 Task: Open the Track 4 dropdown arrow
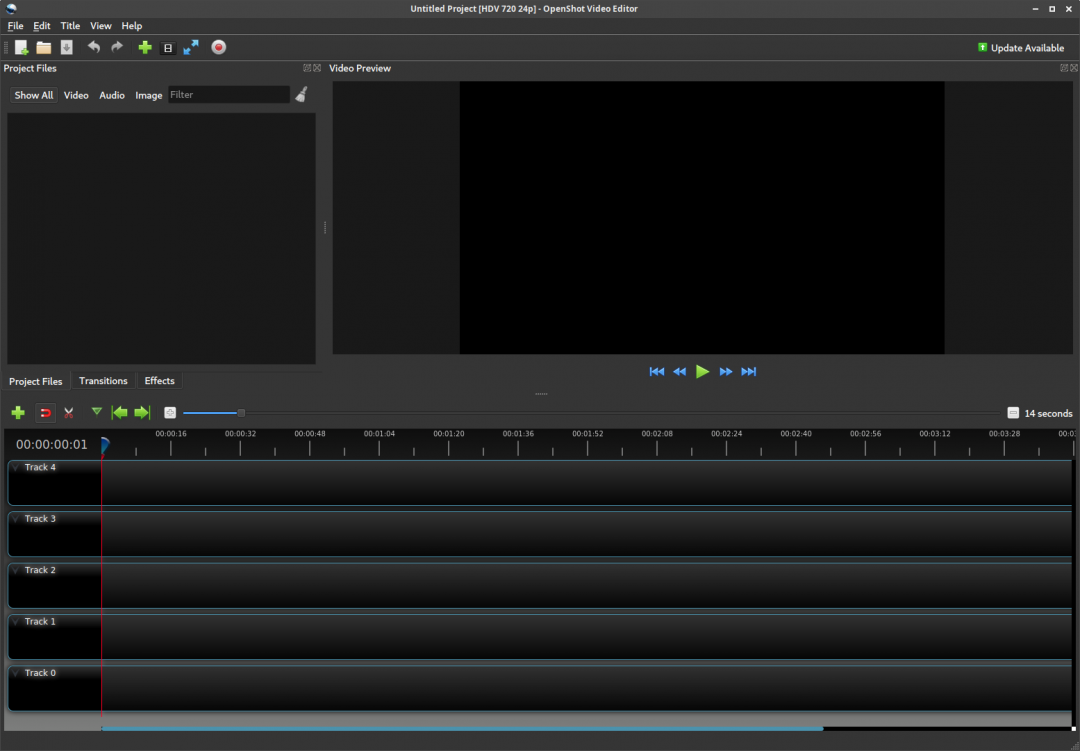click(x=16, y=467)
